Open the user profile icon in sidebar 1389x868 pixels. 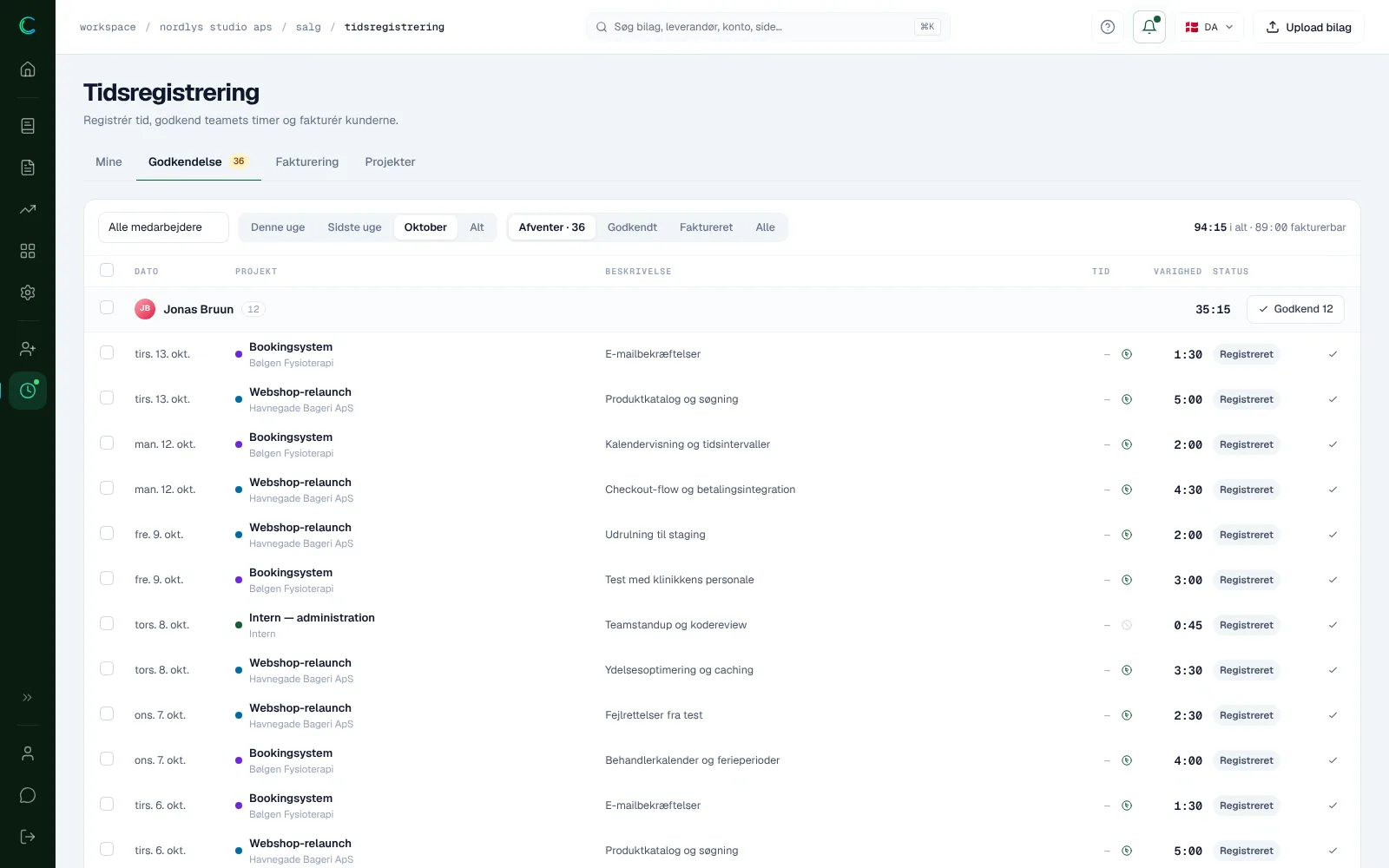(28, 753)
